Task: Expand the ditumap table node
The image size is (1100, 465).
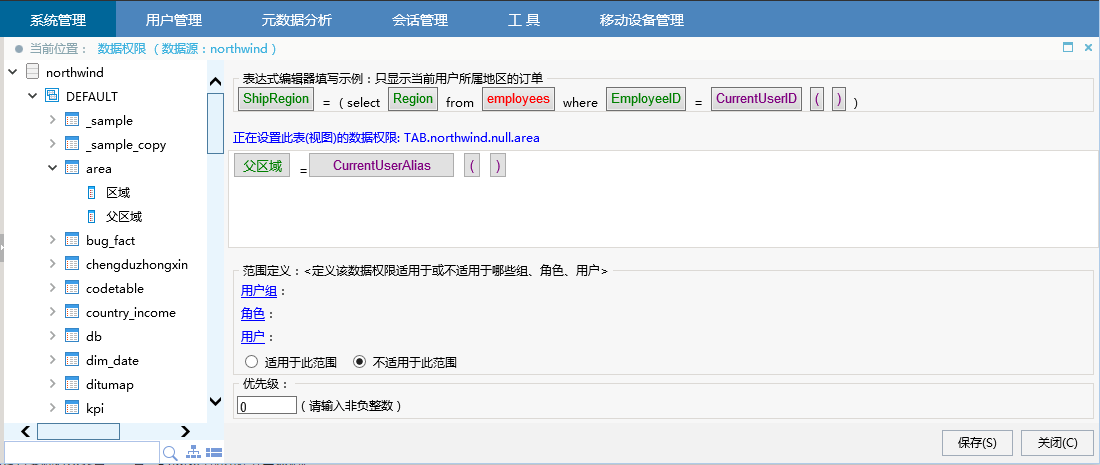Action: [x=52, y=384]
